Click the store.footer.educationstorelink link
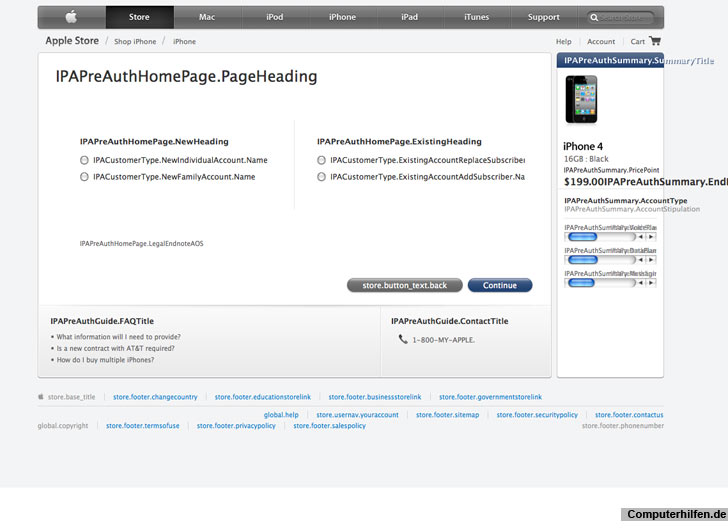Image resolution: width=728 pixels, height=530 pixels. pyautogui.click(x=263, y=397)
